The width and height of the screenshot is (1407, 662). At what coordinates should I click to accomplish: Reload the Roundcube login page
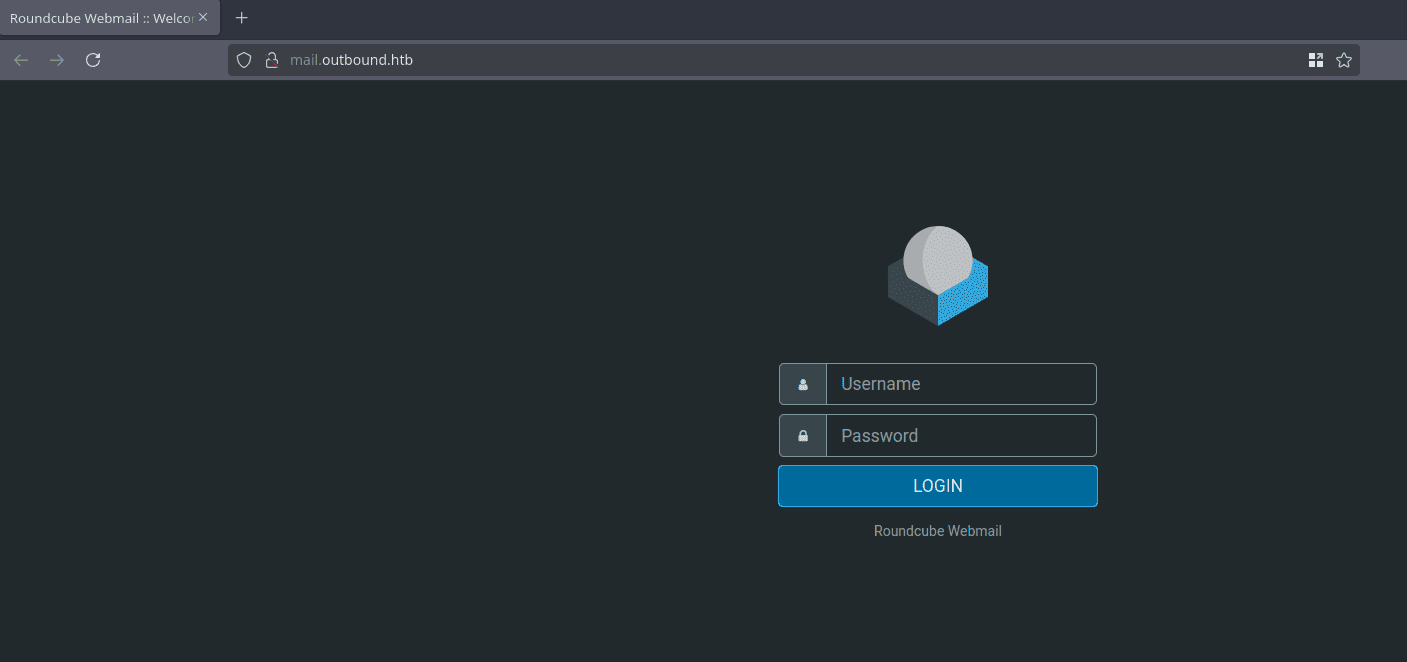[93, 60]
